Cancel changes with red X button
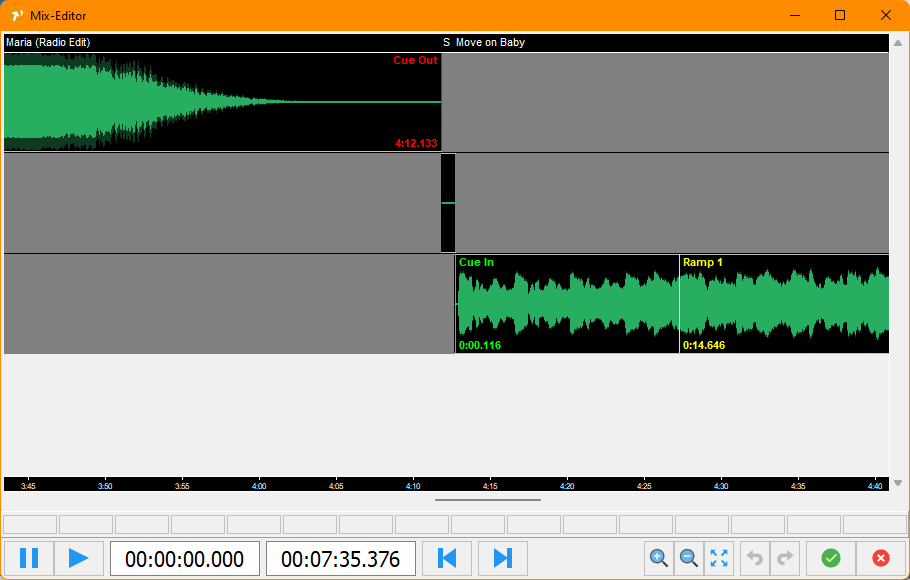 [881, 559]
